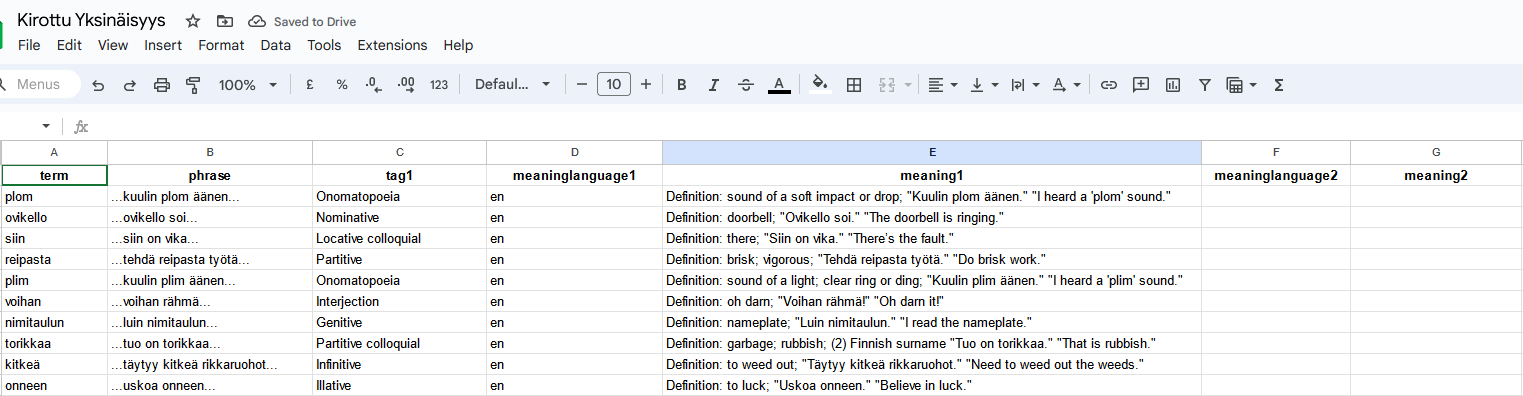The image size is (1523, 396).
Task: Format as currency with pound icon
Action: [x=310, y=85]
